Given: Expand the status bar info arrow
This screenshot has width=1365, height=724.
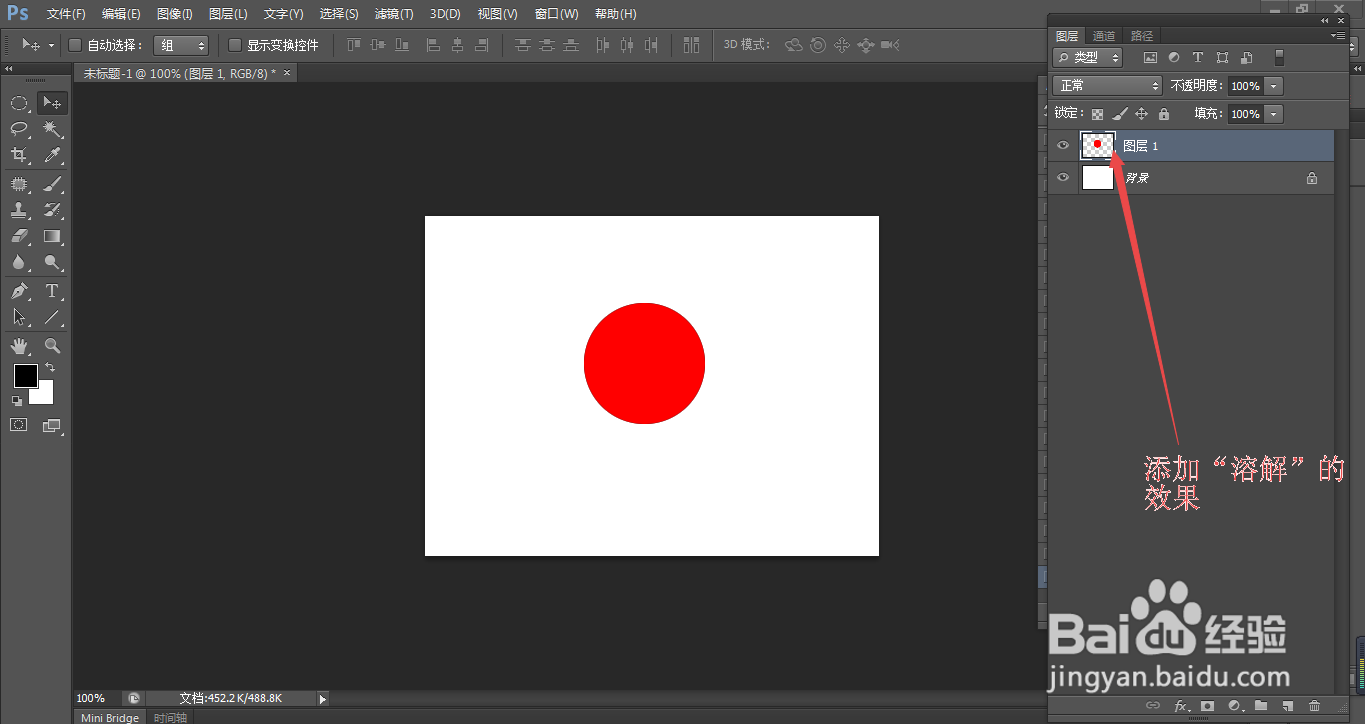Looking at the screenshot, I should [322, 698].
